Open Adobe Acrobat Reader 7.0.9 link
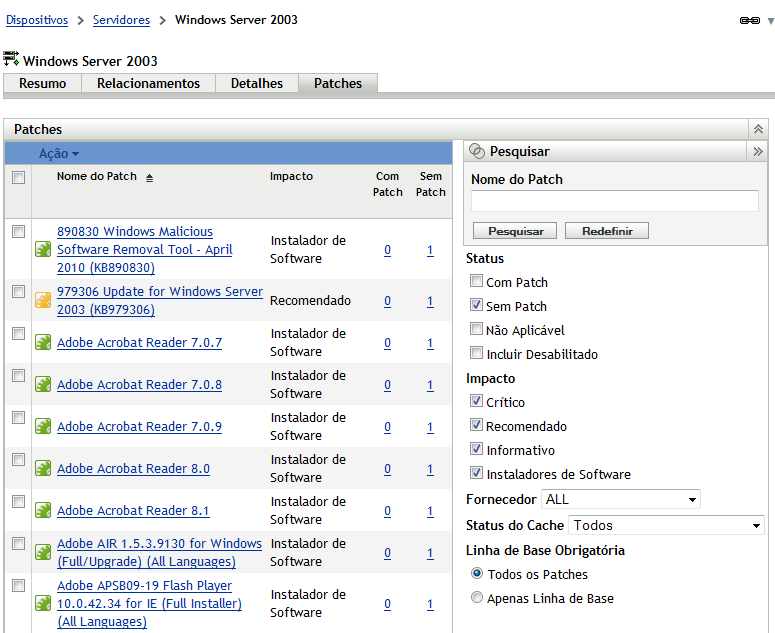This screenshot has height=633, width=775. (139, 426)
